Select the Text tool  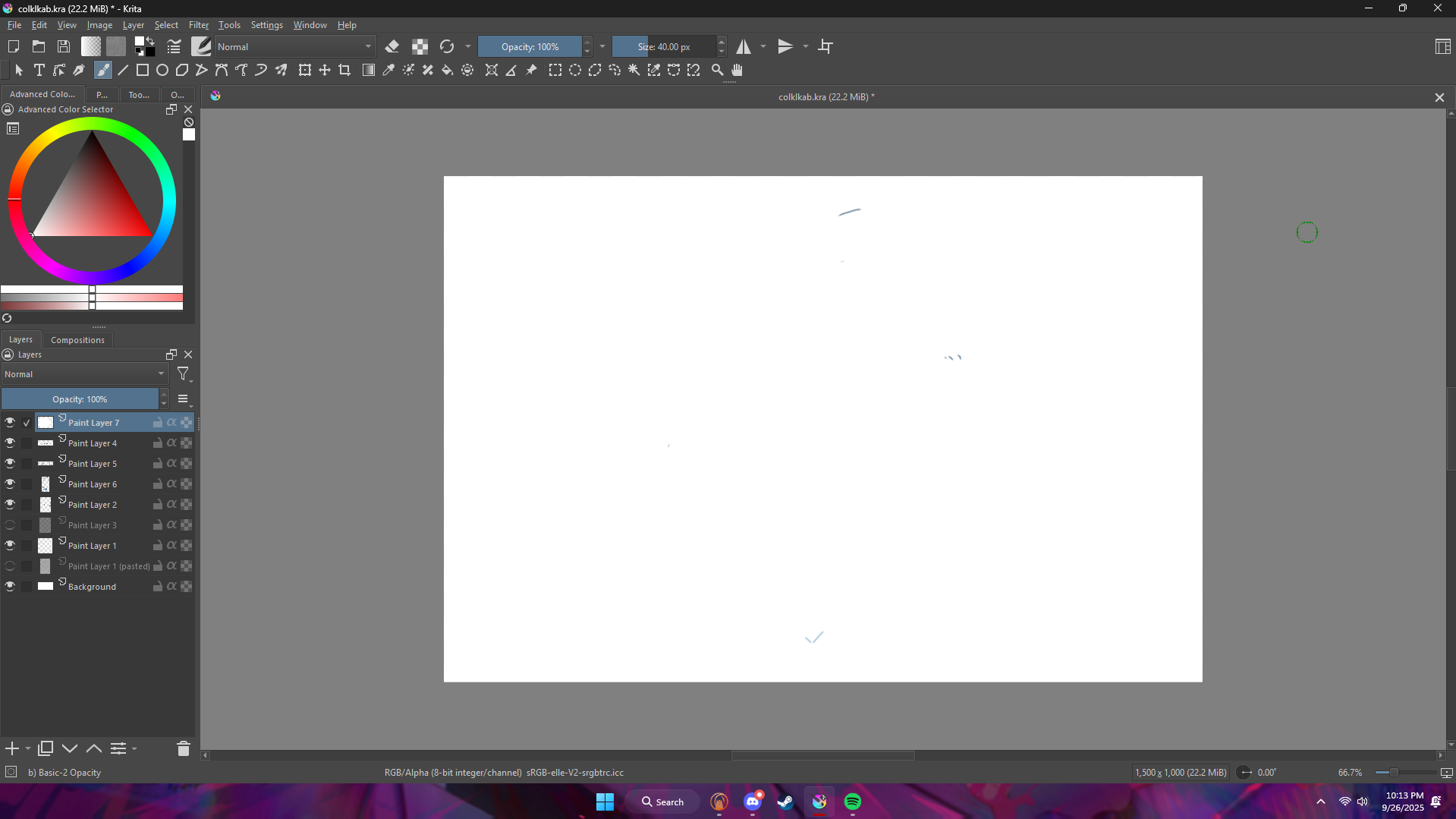click(x=39, y=70)
